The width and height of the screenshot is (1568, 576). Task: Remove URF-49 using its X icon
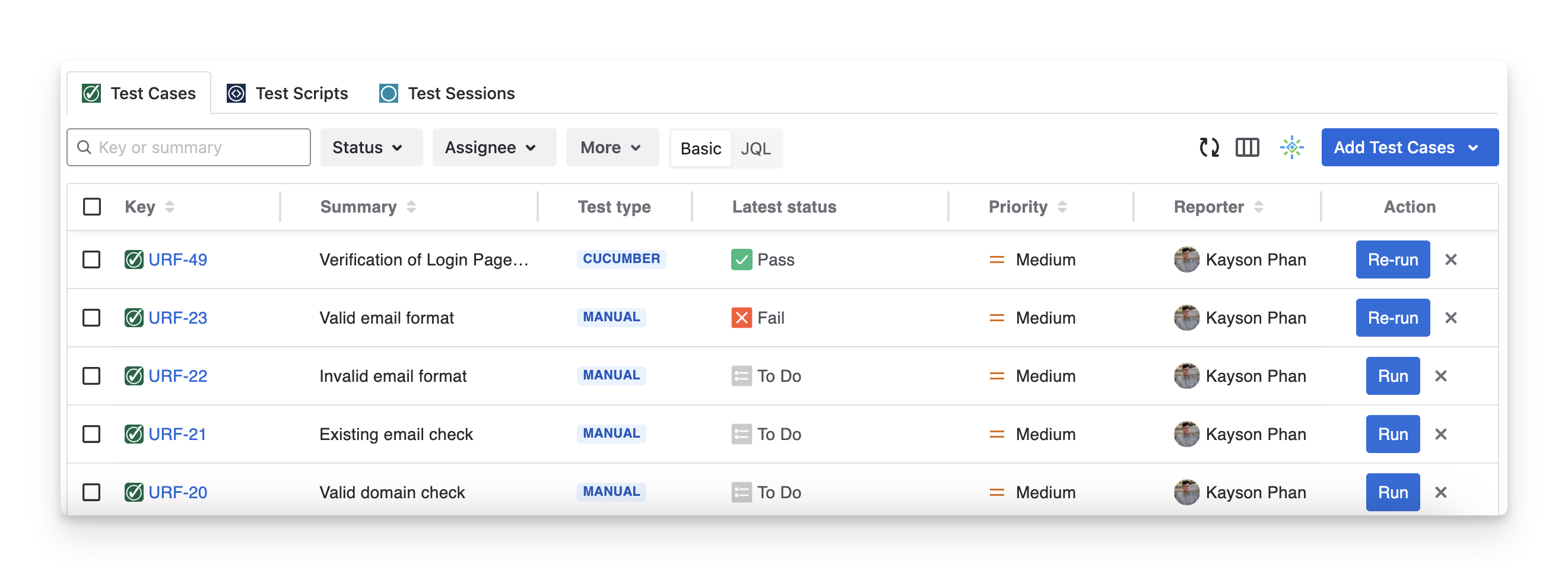[x=1451, y=259]
